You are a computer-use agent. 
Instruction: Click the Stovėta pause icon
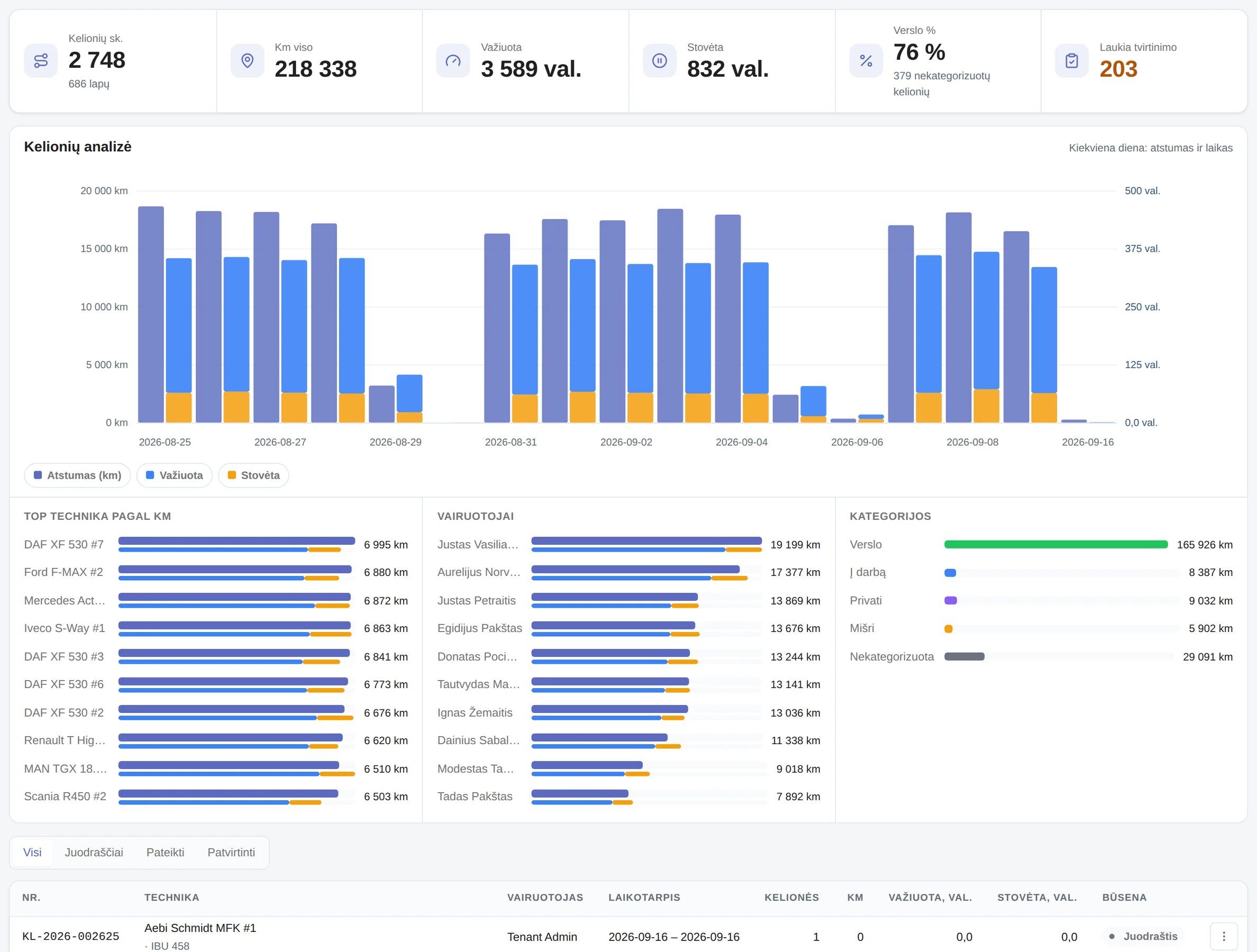[x=659, y=61]
